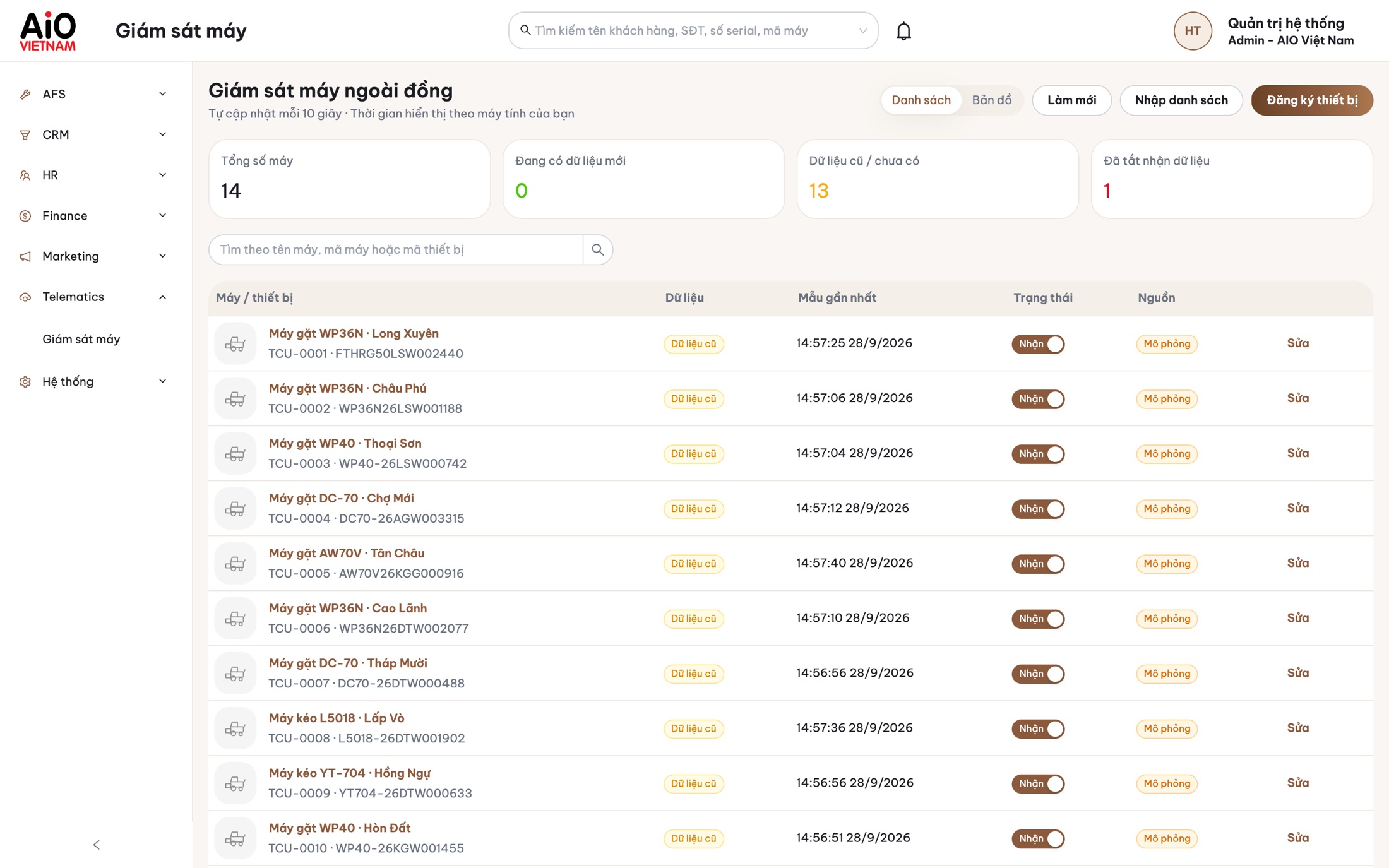This screenshot has width=1389, height=868.
Task: Click the Làm mới refresh button
Action: pos(1071,100)
